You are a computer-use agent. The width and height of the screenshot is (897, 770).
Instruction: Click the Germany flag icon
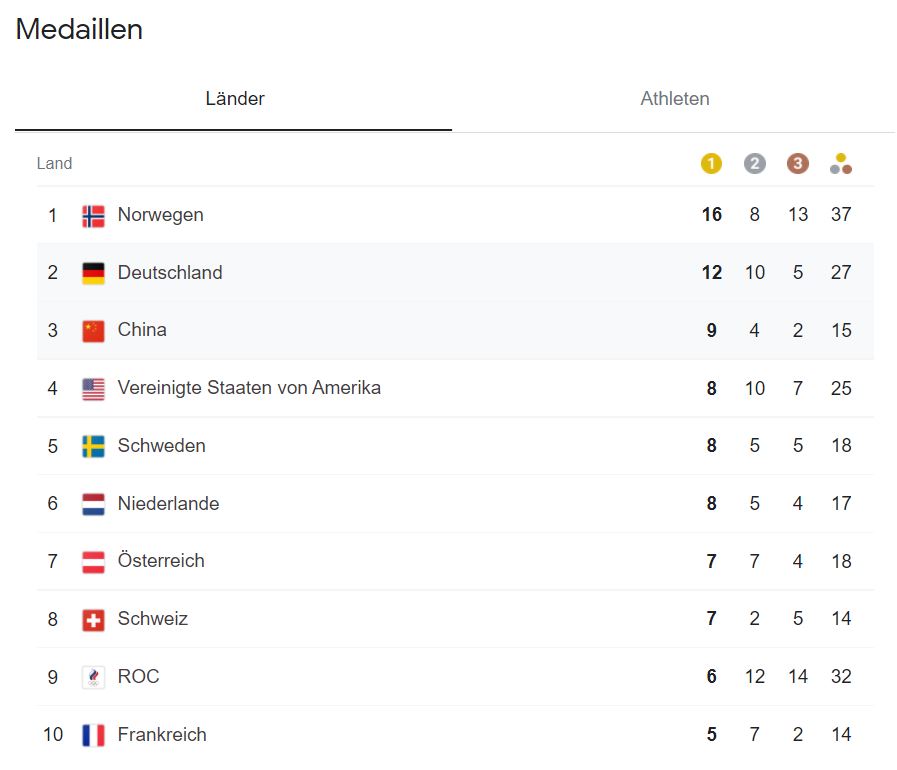(x=93, y=273)
